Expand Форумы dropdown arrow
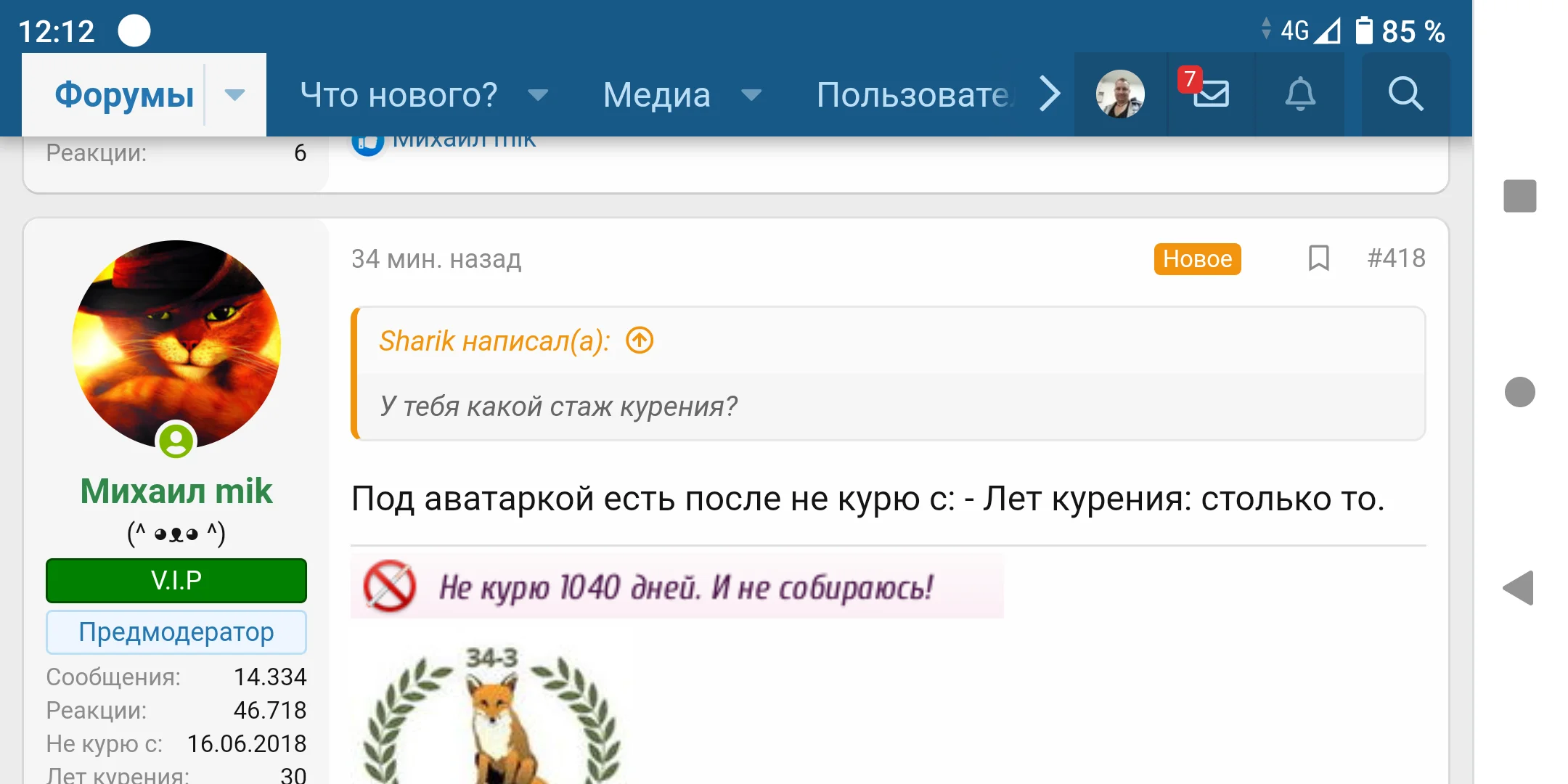This screenshot has width=1568, height=784. click(x=234, y=94)
